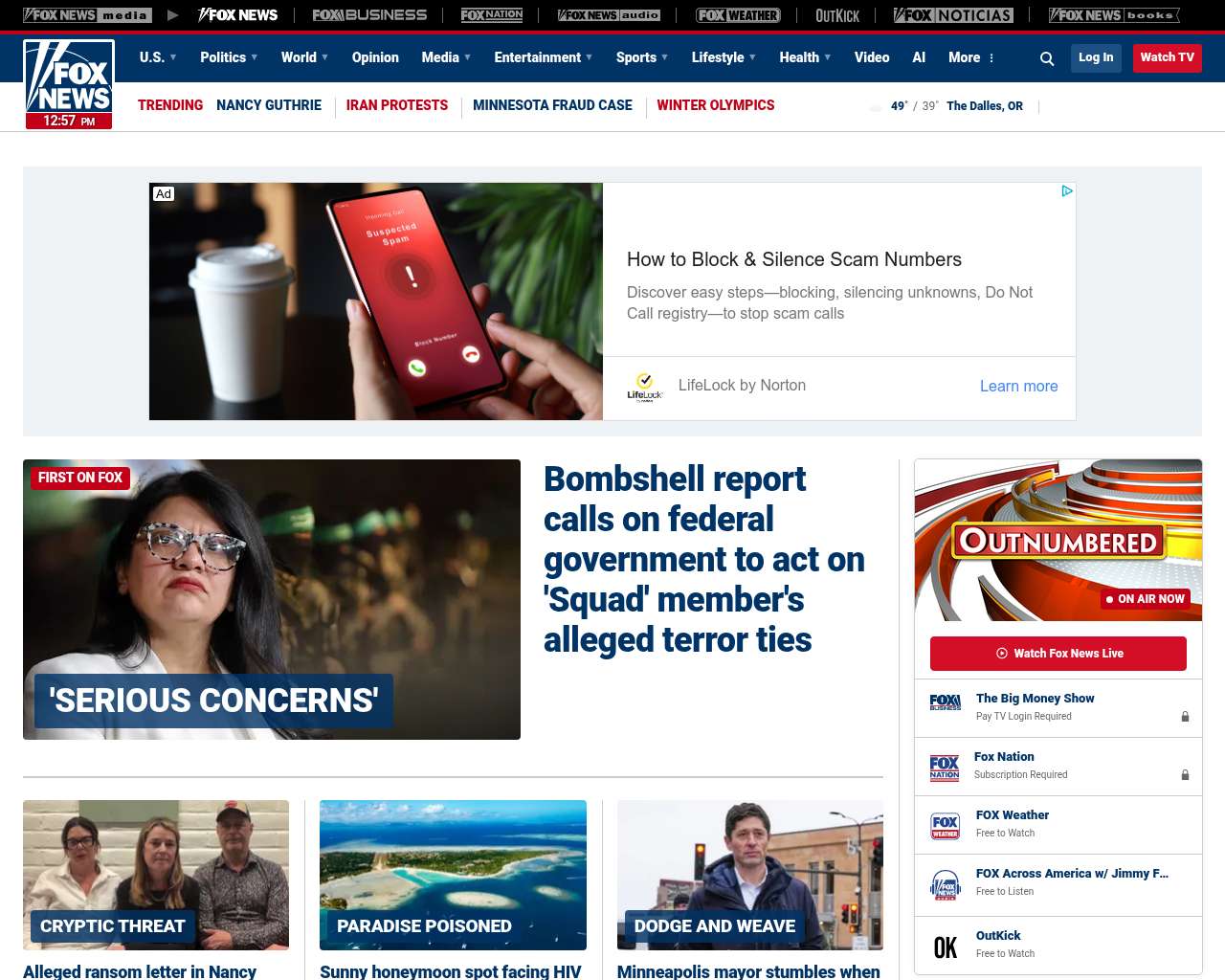Open the search magnifier icon
Image resolution: width=1225 pixels, height=980 pixels.
(1047, 58)
